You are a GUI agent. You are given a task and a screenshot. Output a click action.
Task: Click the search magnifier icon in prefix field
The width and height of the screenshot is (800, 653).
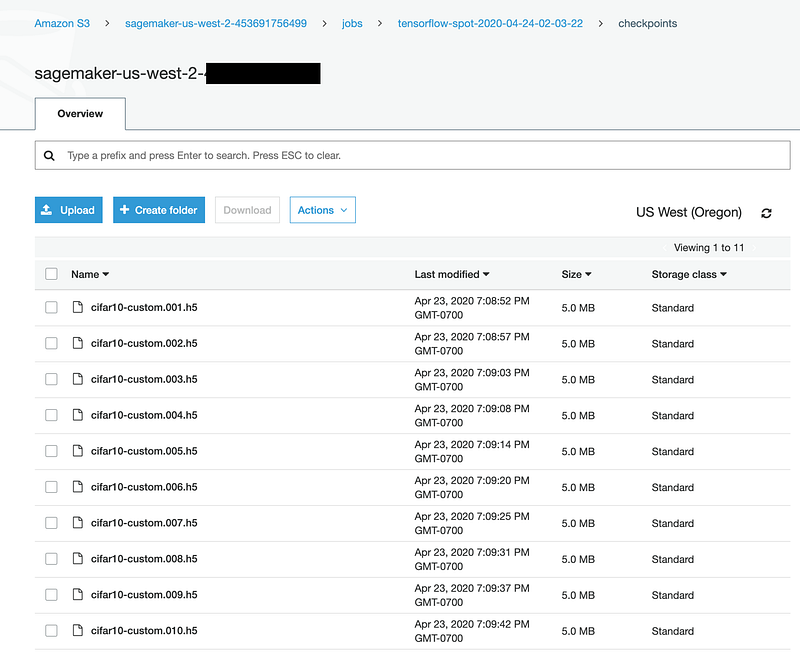click(x=50, y=156)
